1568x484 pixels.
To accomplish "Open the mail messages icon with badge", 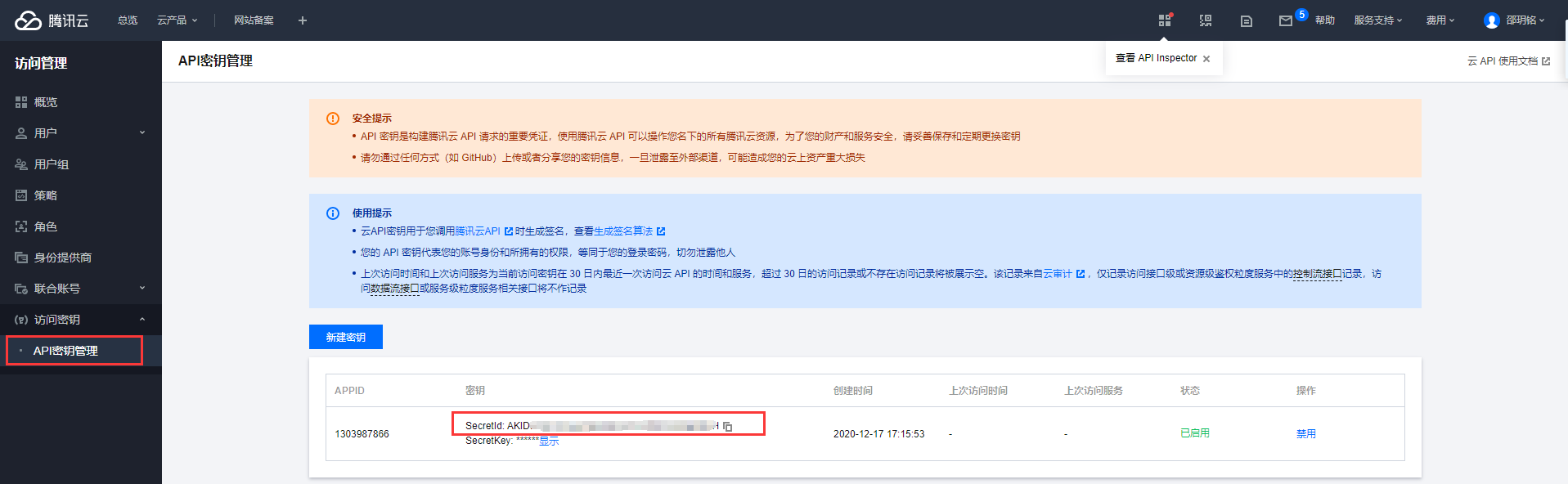I will [1287, 20].
